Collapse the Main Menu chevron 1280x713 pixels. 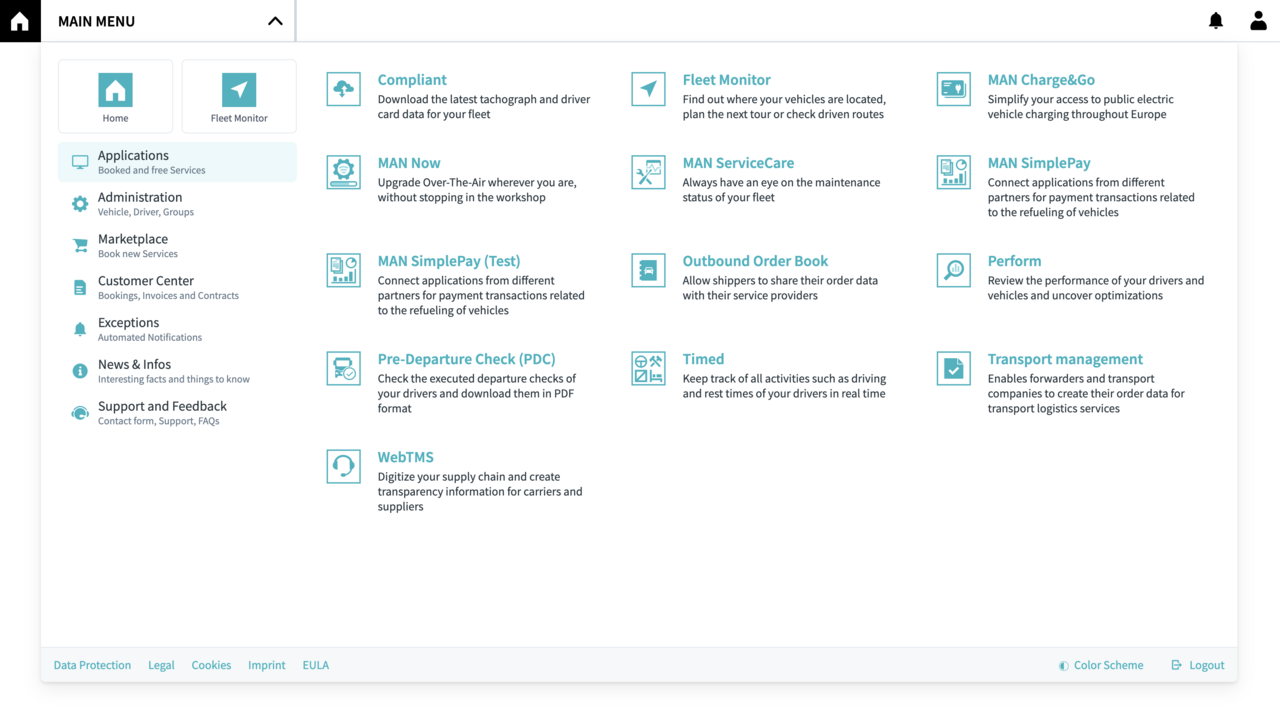pyautogui.click(x=275, y=21)
